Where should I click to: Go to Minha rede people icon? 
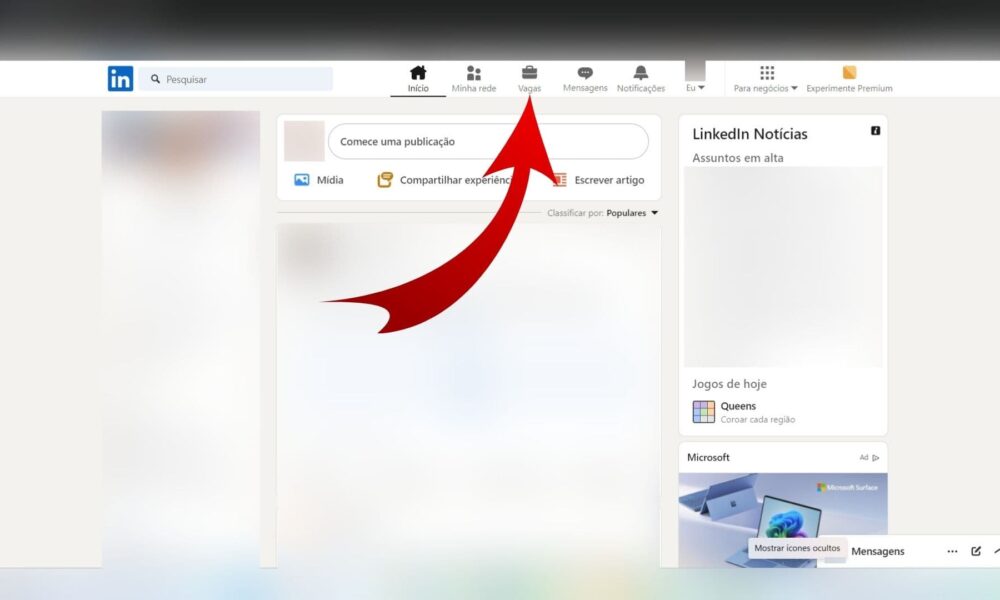coord(473,73)
